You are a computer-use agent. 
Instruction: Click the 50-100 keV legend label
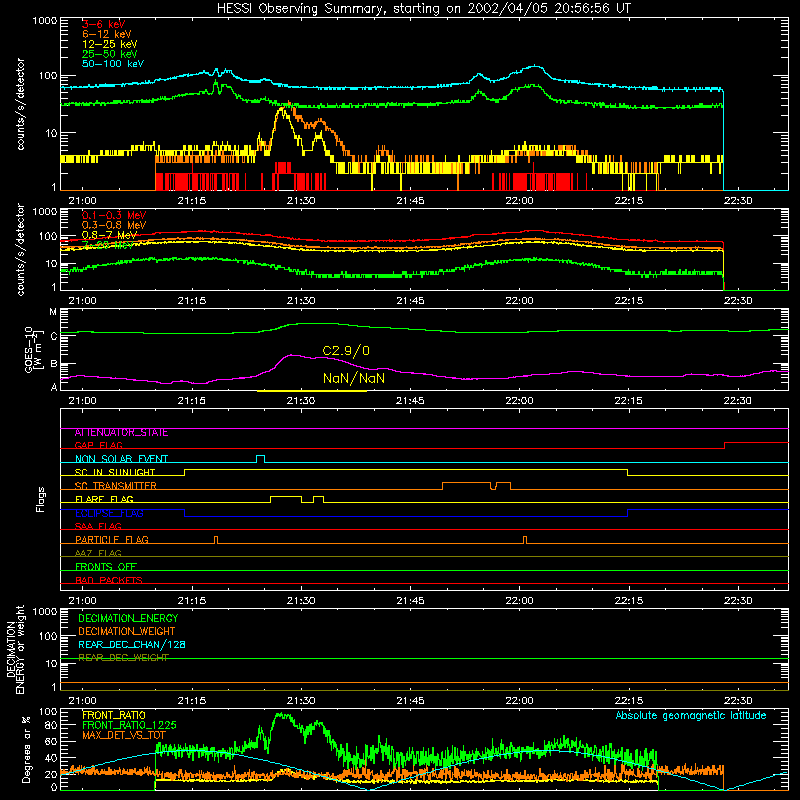(113, 63)
